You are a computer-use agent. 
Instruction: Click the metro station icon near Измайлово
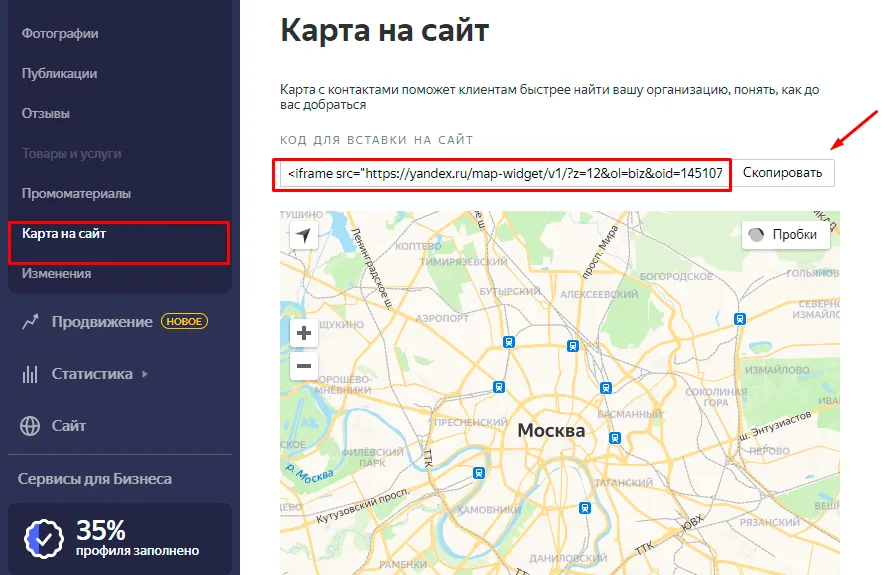(x=739, y=319)
